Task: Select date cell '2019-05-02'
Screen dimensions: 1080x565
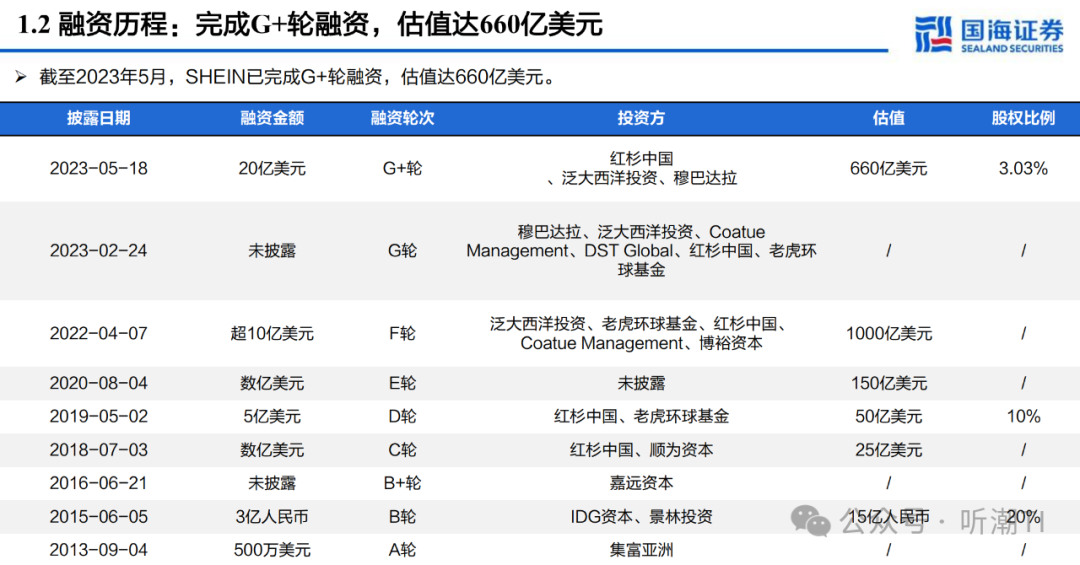Action: (x=98, y=417)
